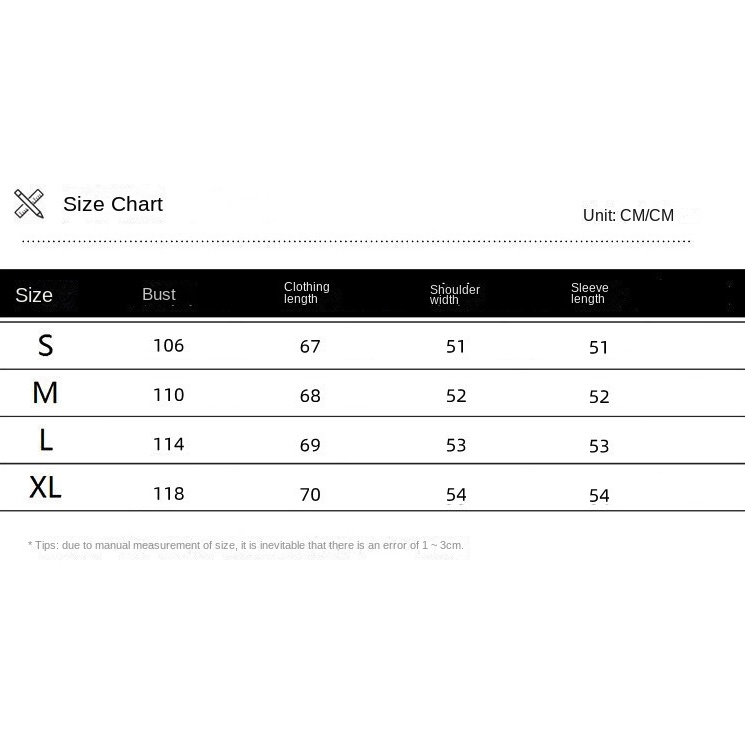This screenshot has width=745, height=745.
Task: Click the crossed pencil and ruler icon
Action: click(x=29, y=204)
